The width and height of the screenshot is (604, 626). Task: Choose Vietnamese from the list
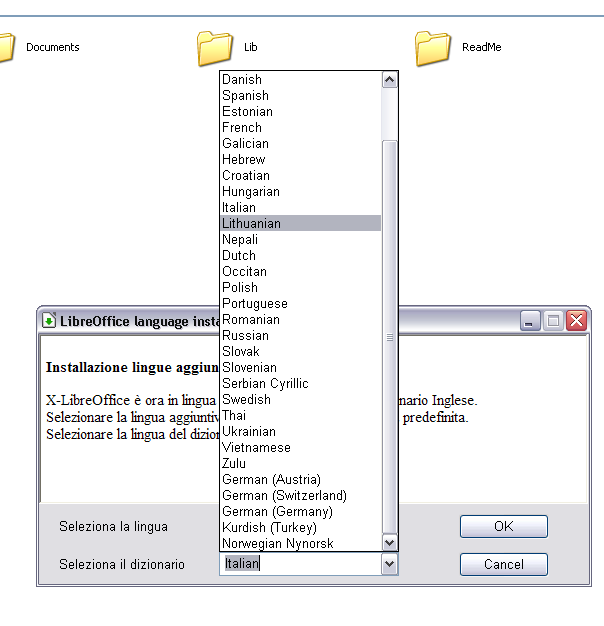coord(300,447)
